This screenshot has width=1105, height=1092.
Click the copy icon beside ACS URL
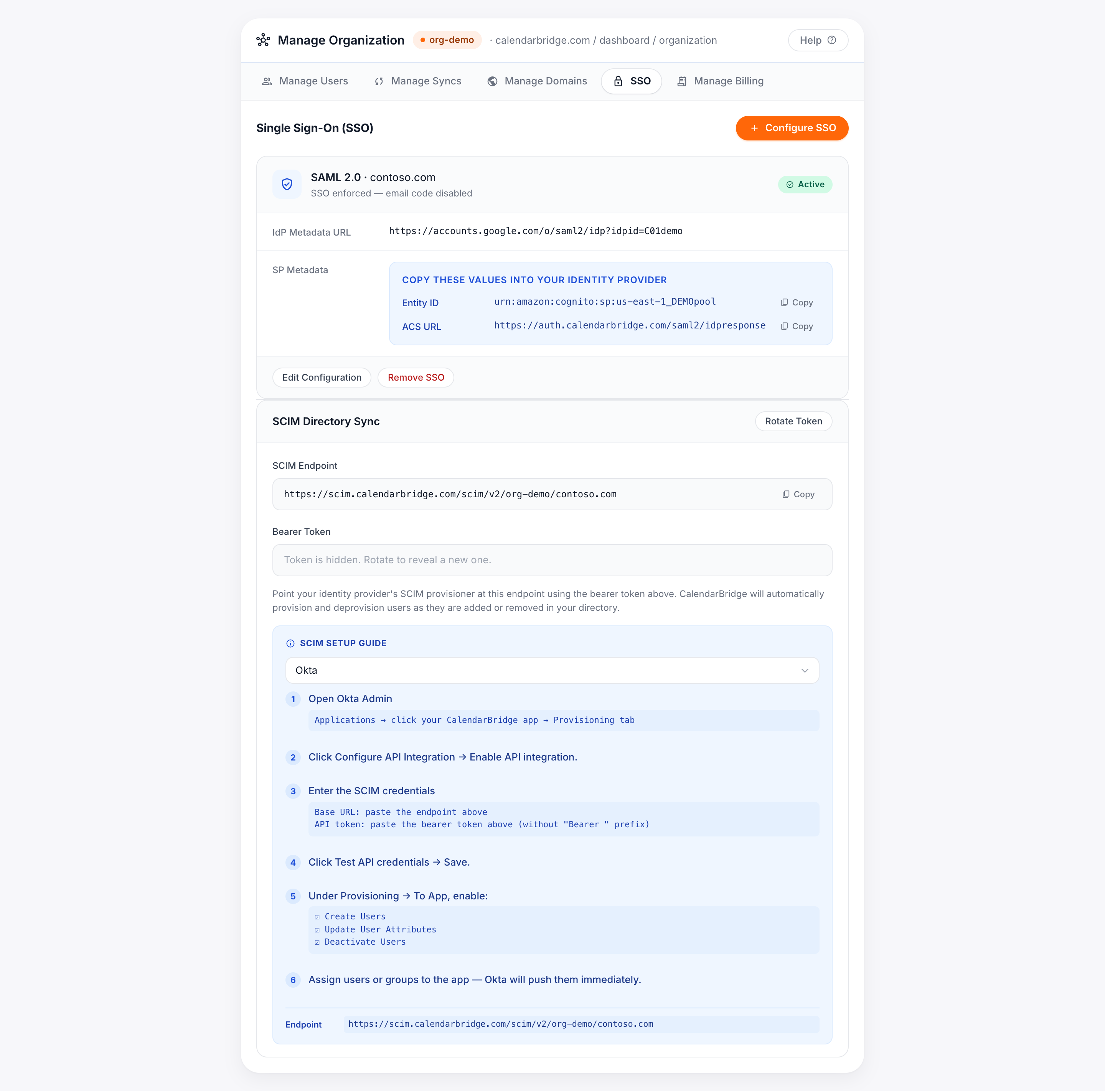click(784, 326)
